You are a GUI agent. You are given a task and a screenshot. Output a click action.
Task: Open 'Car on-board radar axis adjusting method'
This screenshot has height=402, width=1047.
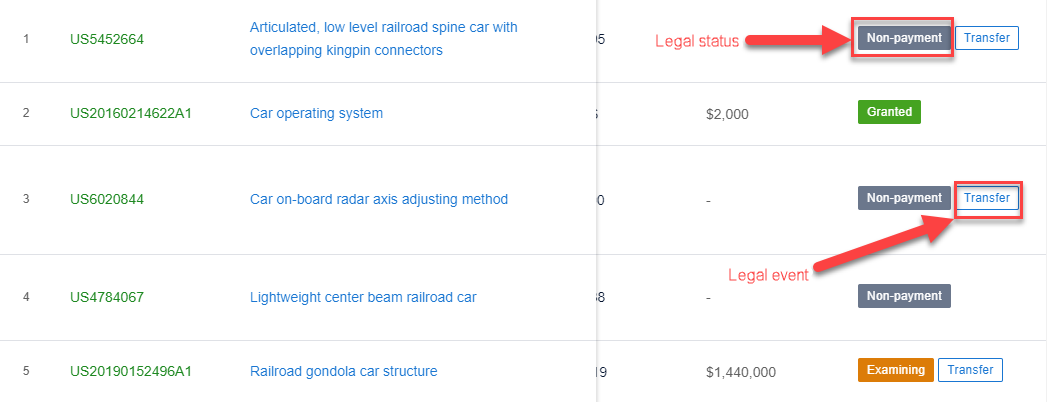(378, 199)
